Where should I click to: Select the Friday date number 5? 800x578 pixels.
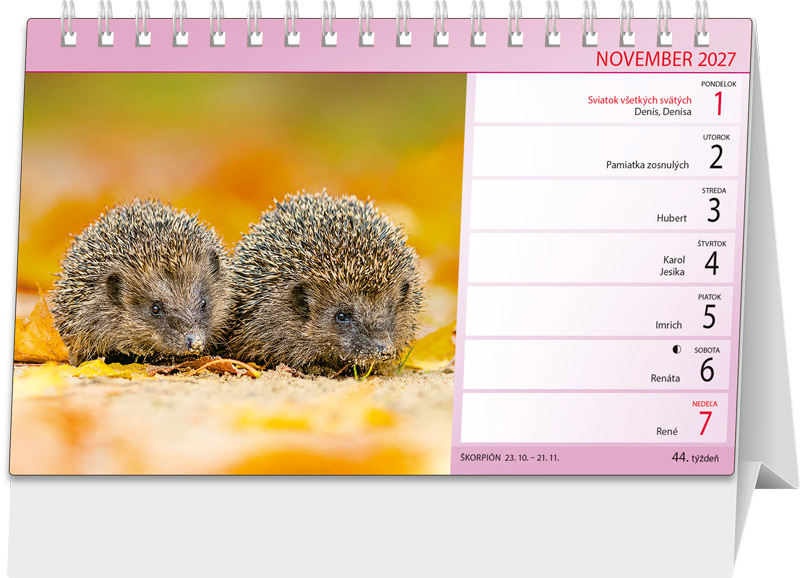[x=709, y=317]
